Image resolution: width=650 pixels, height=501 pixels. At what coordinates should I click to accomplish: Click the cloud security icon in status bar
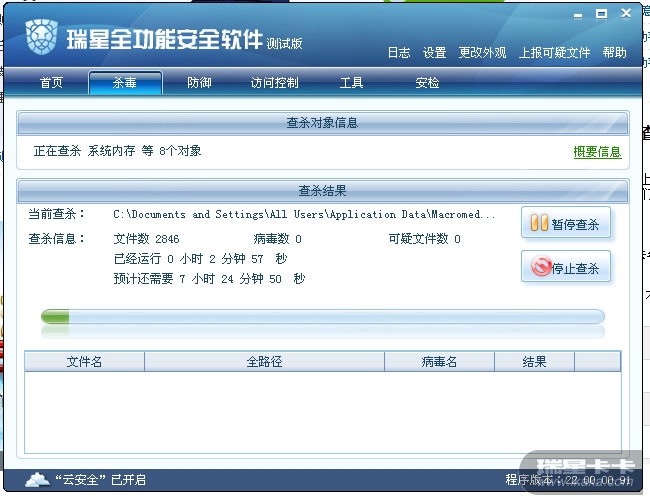tap(38, 479)
